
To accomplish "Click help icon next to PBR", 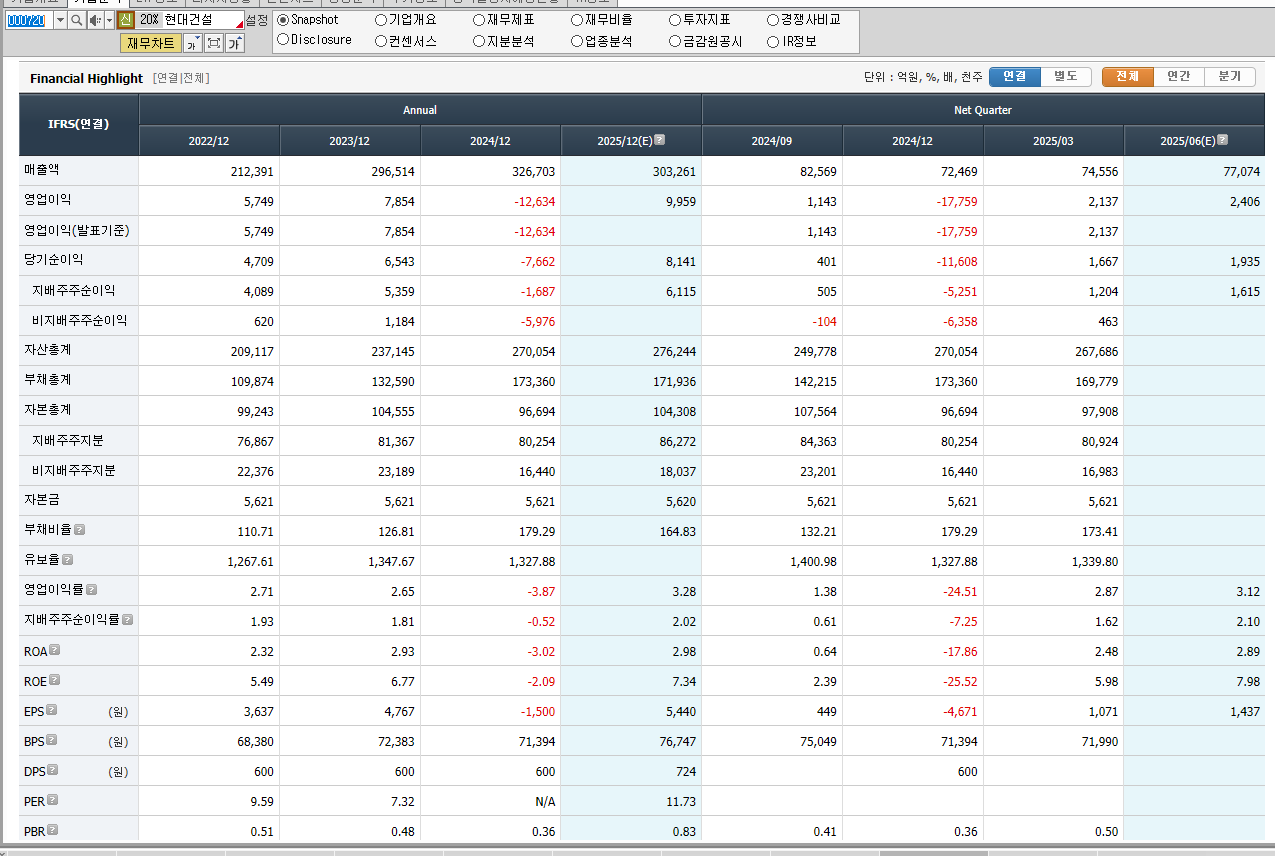I will (53, 830).
